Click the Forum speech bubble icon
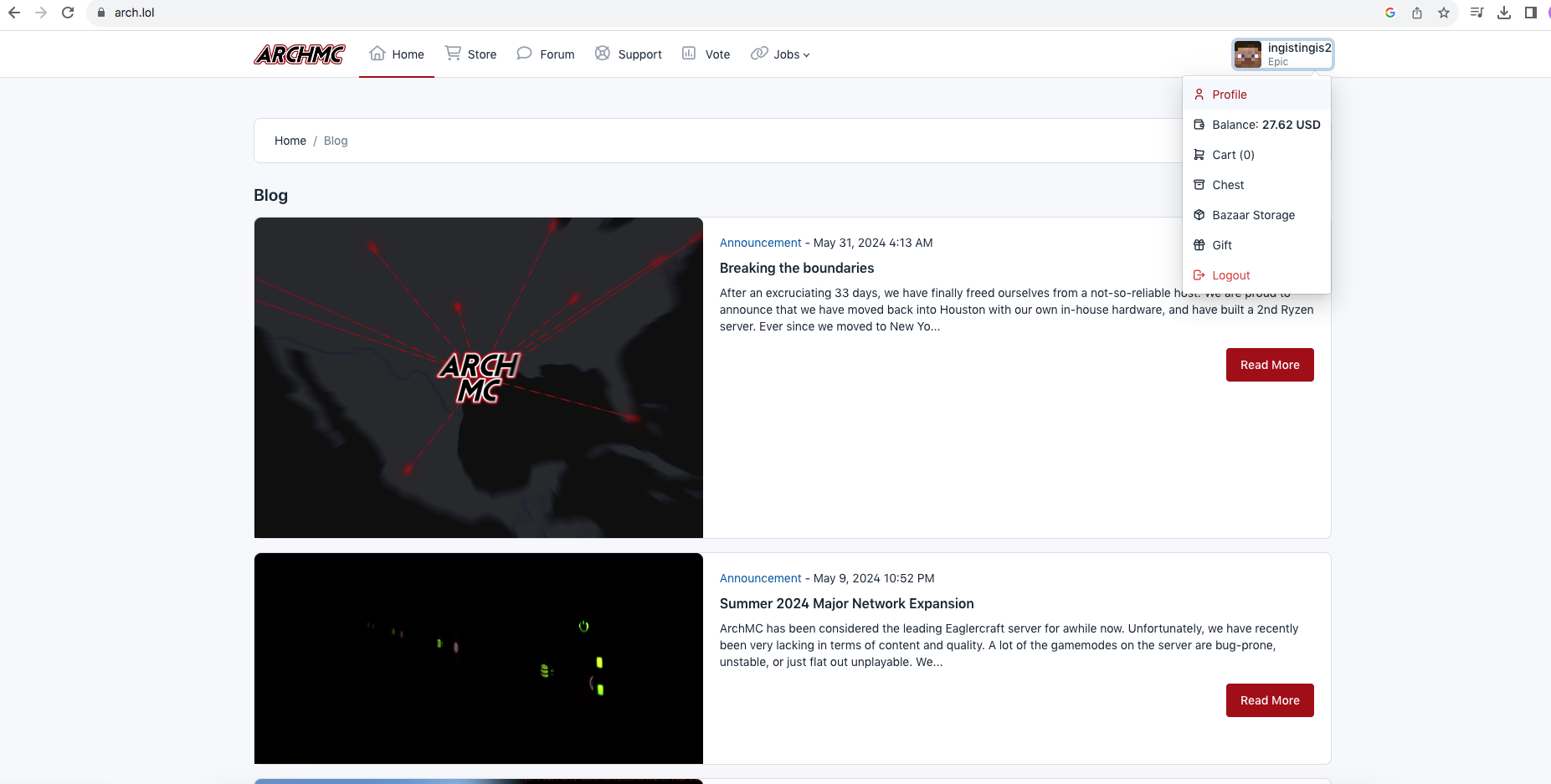1551x784 pixels. tap(525, 54)
